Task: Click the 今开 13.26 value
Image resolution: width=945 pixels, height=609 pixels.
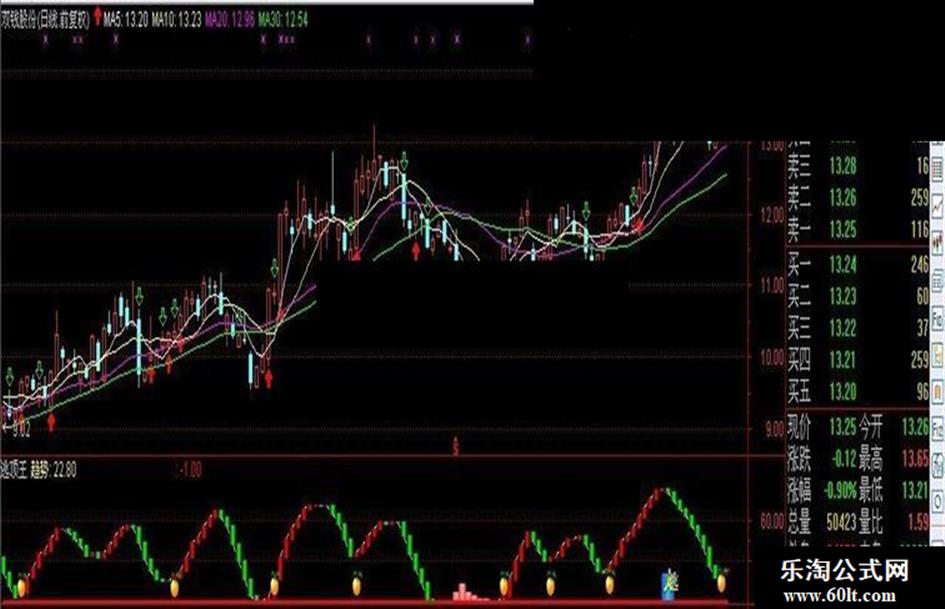Action: tap(915, 427)
